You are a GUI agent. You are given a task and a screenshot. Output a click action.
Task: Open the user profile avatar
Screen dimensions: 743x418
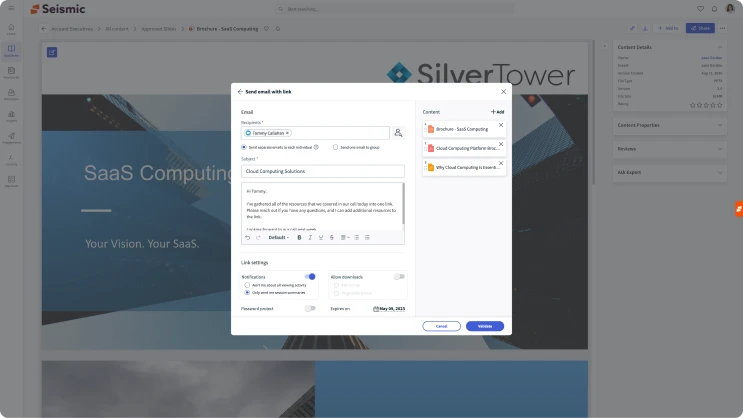click(x=730, y=9)
